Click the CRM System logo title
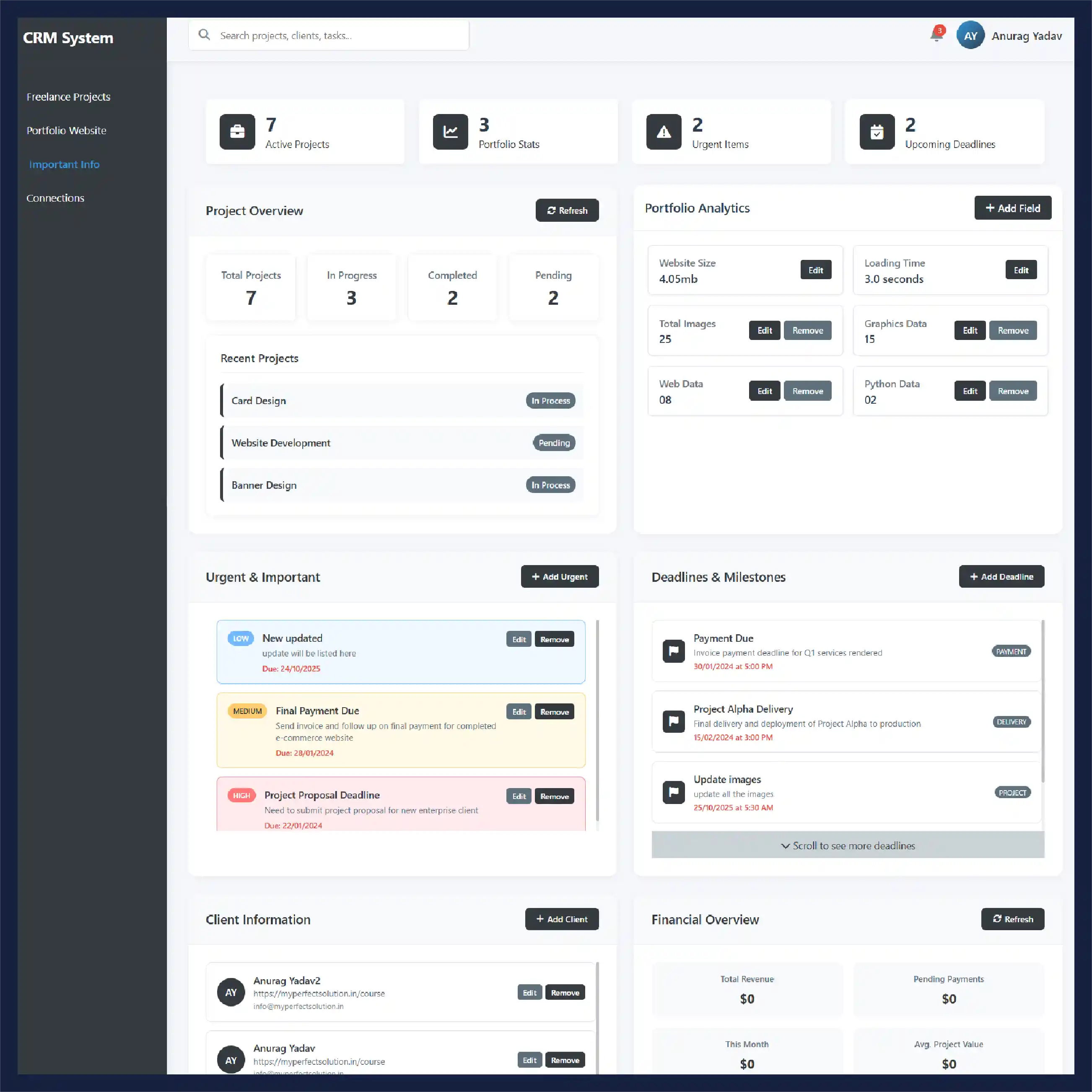This screenshot has width=1092, height=1092. pos(68,38)
